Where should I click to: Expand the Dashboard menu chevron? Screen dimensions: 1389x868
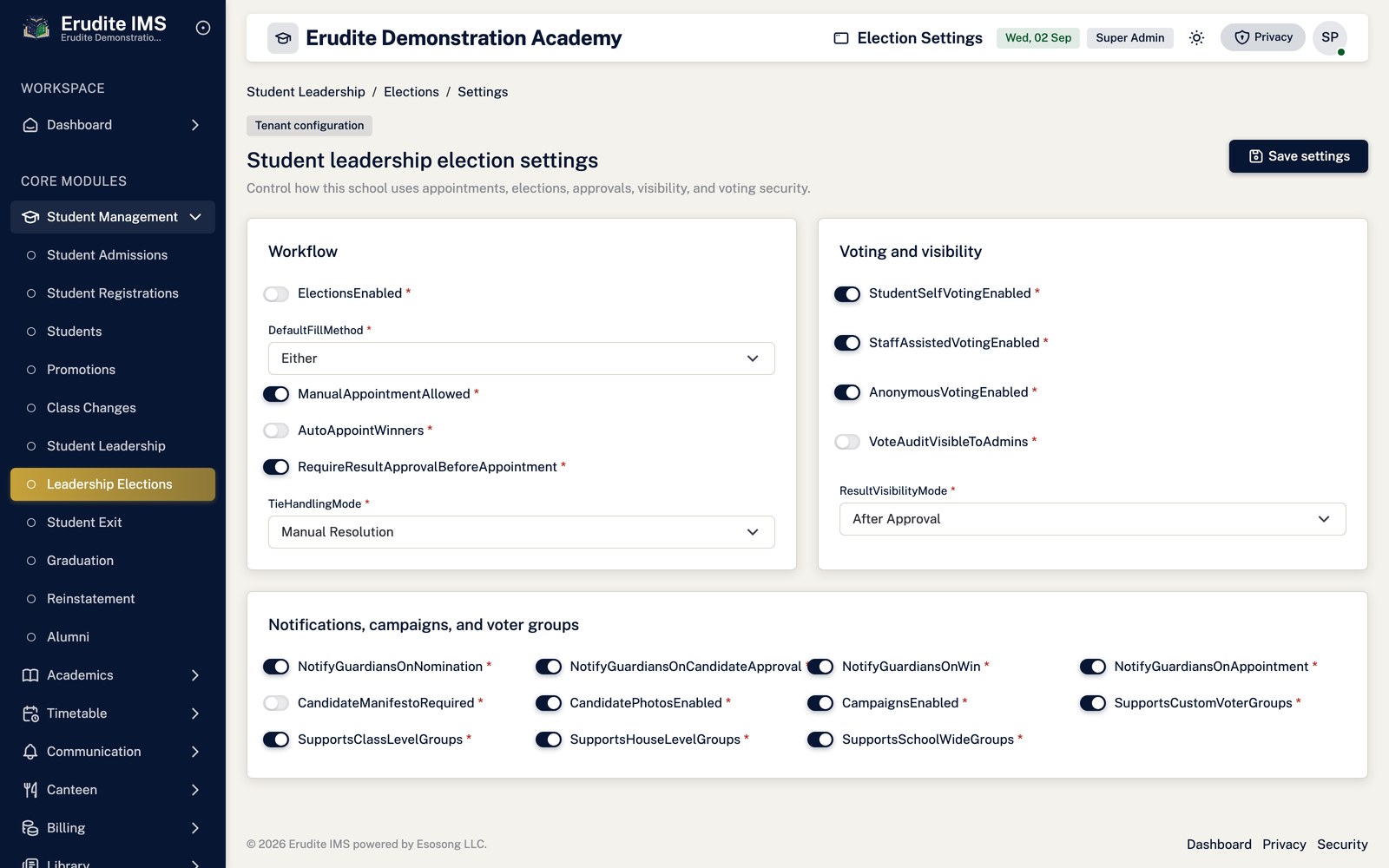pyautogui.click(x=195, y=125)
